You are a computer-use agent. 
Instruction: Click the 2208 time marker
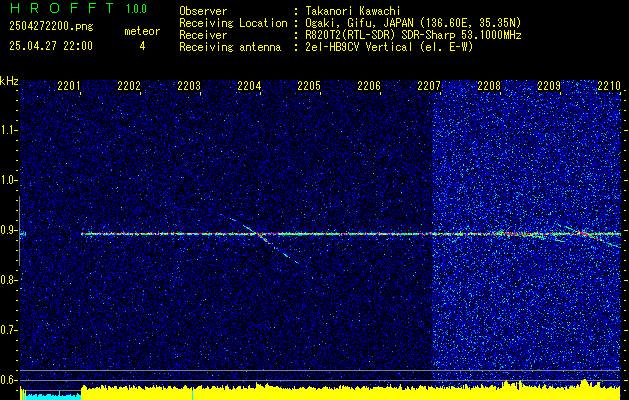tap(489, 86)
